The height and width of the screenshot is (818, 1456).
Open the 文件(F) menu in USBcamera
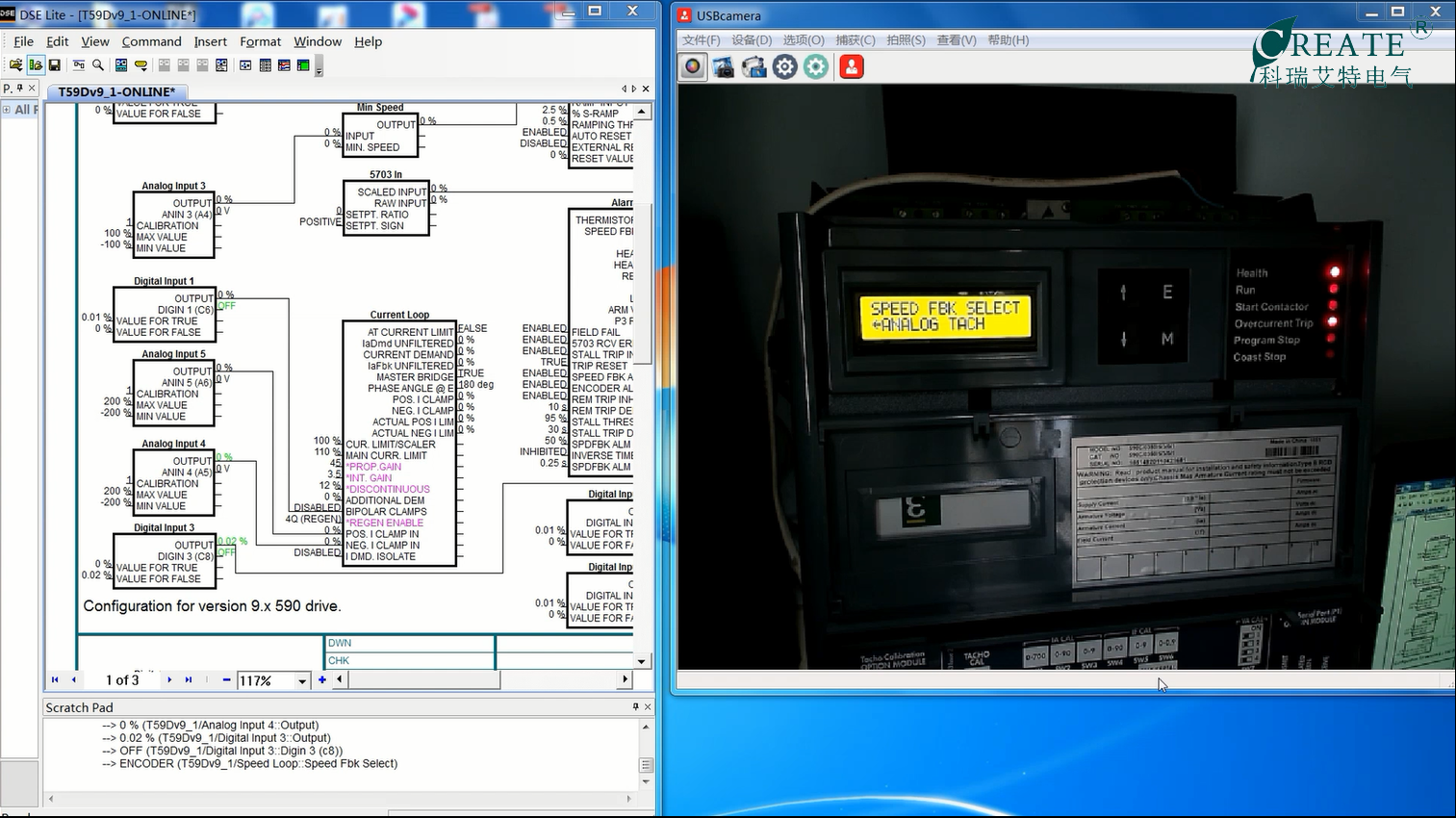(x=701, y=39)
